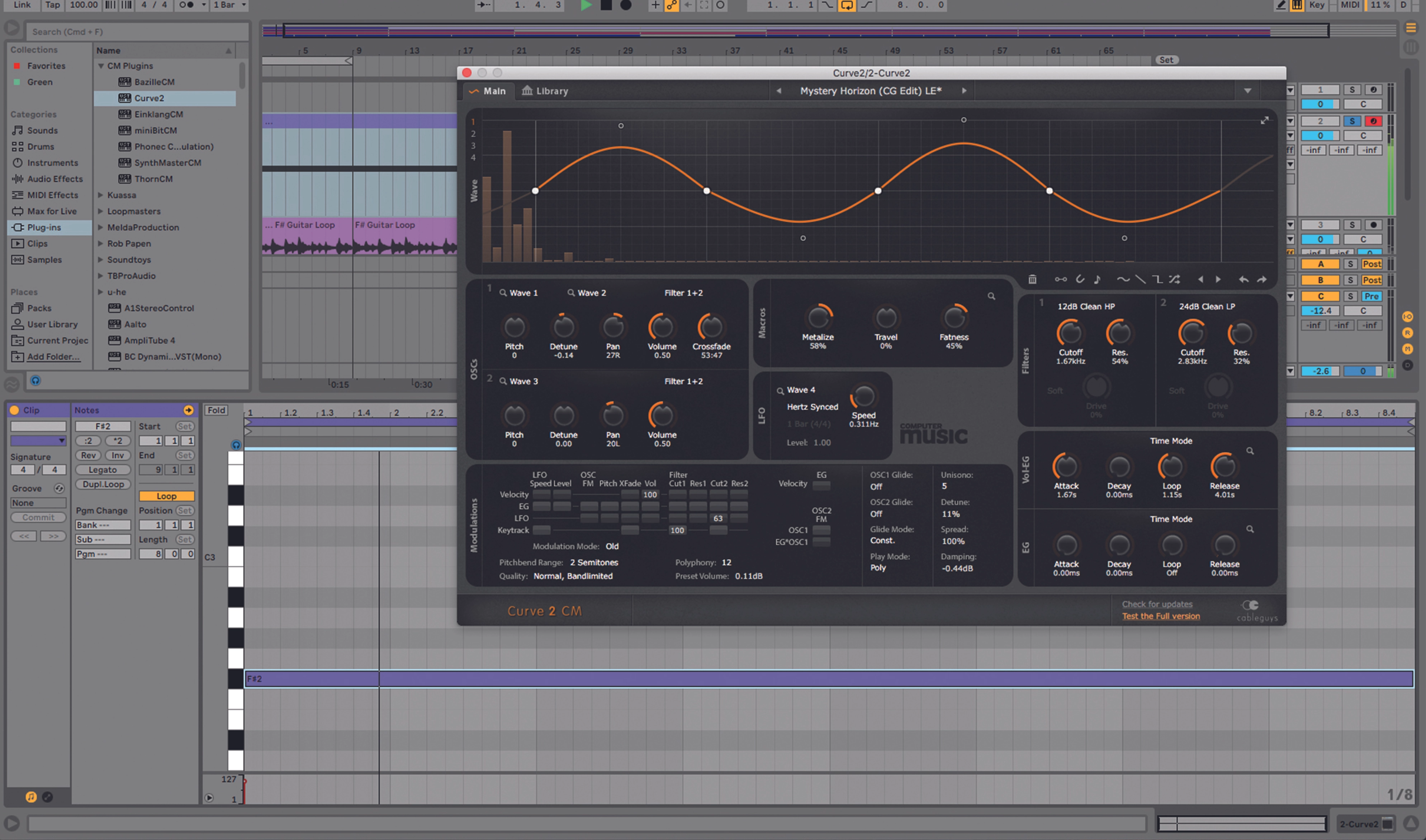
Task: Click the Tap tempo button
Action: pyautogui.click(x=52, y=5)
